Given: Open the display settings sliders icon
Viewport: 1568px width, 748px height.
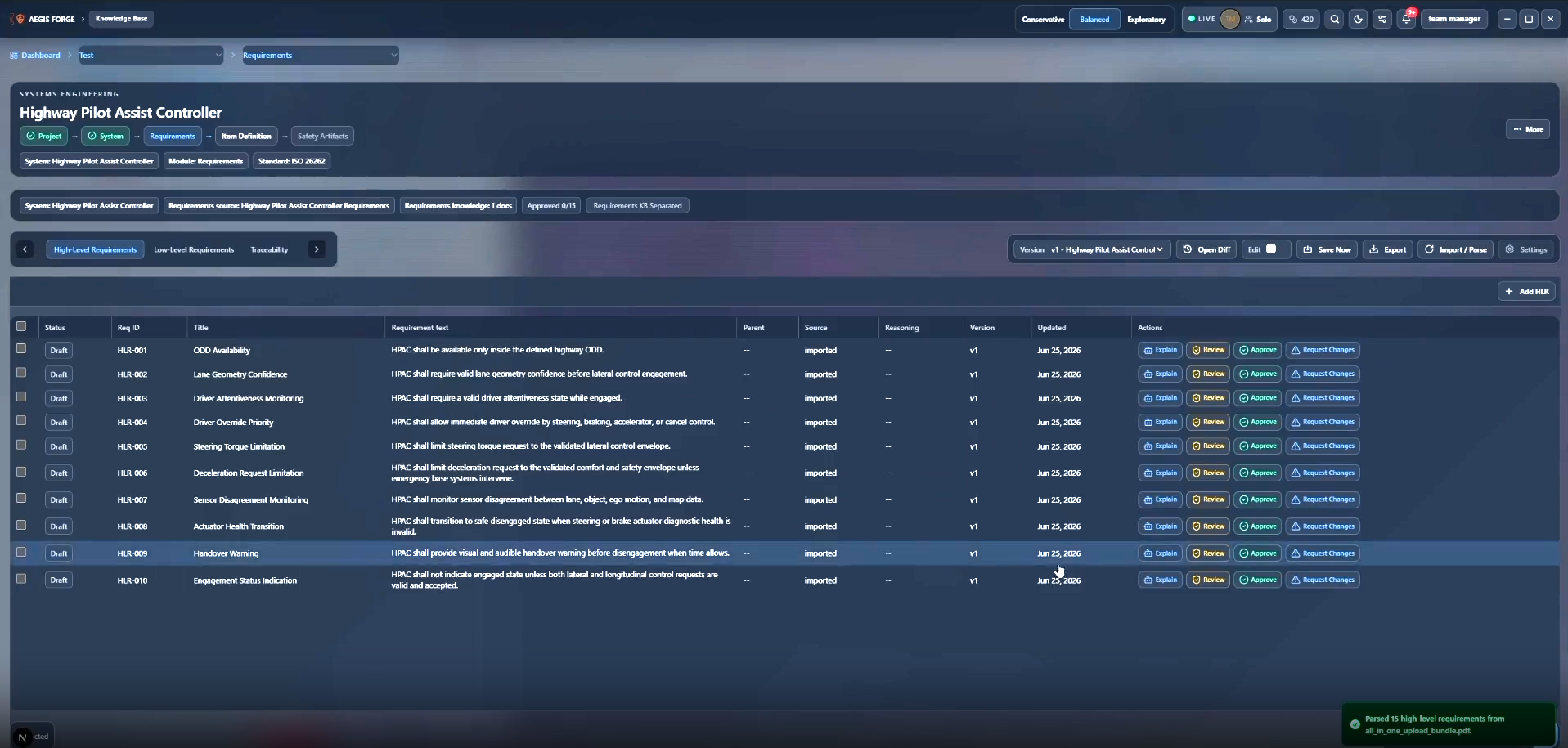Looking at the screenshot, I should pos(1382,19).
